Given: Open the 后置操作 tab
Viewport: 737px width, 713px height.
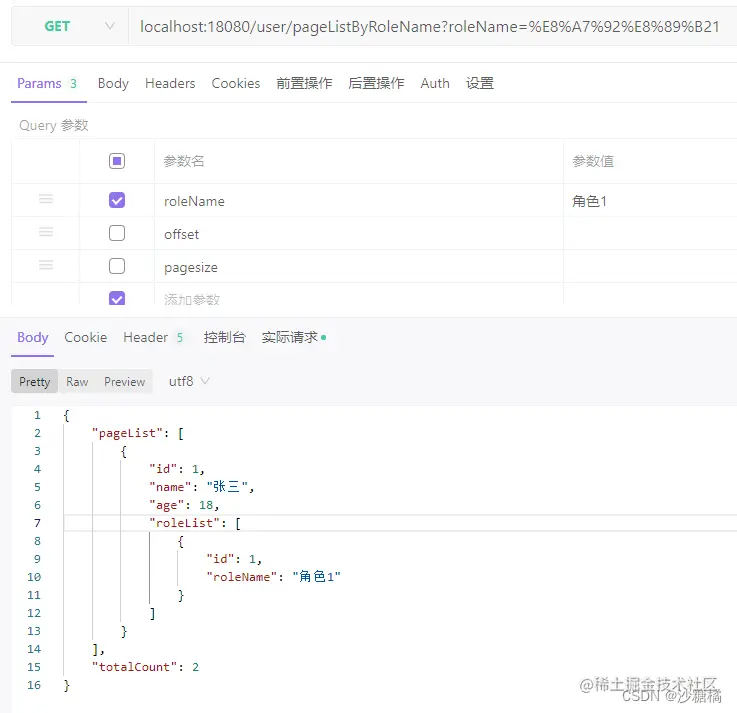Looking at the screenshot, I should pos(376,83).
